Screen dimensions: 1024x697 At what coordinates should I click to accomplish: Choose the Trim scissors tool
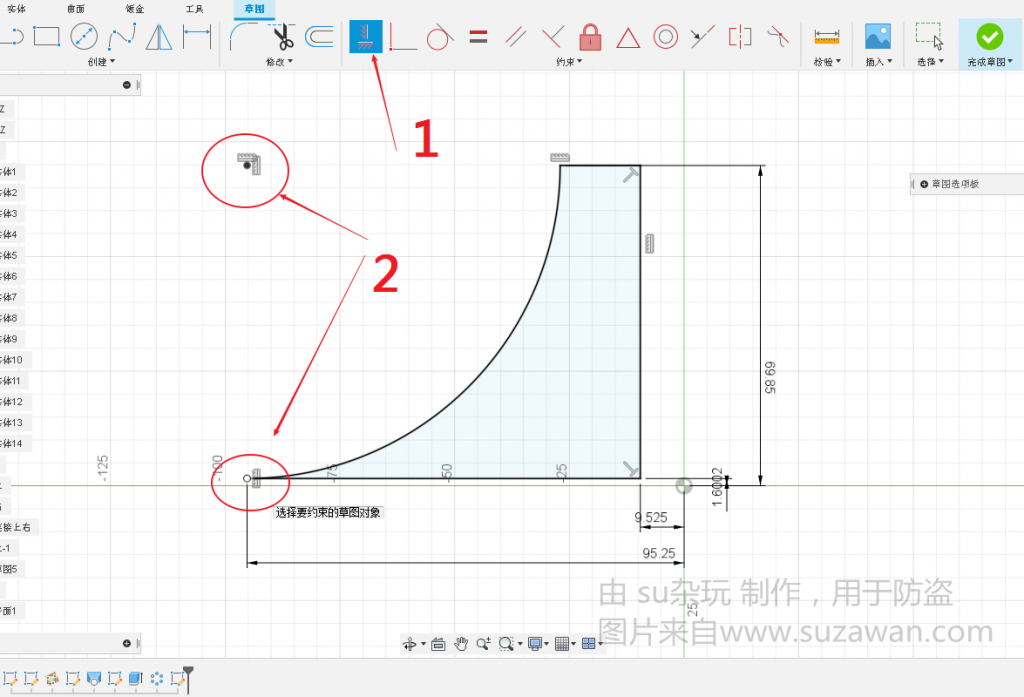282,37
